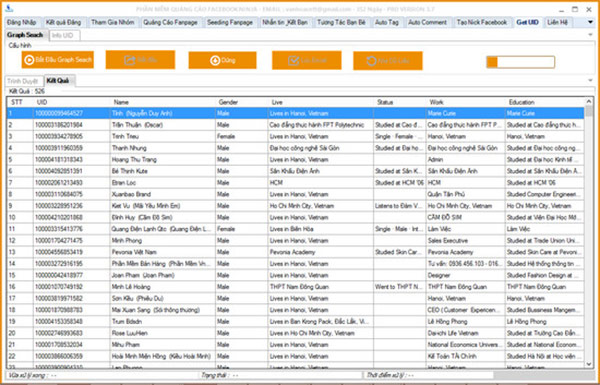Switch to the Đăng Nhập tab
This screenshot has height=385, width=600.
pyautogui.click(x=21, y=22)
